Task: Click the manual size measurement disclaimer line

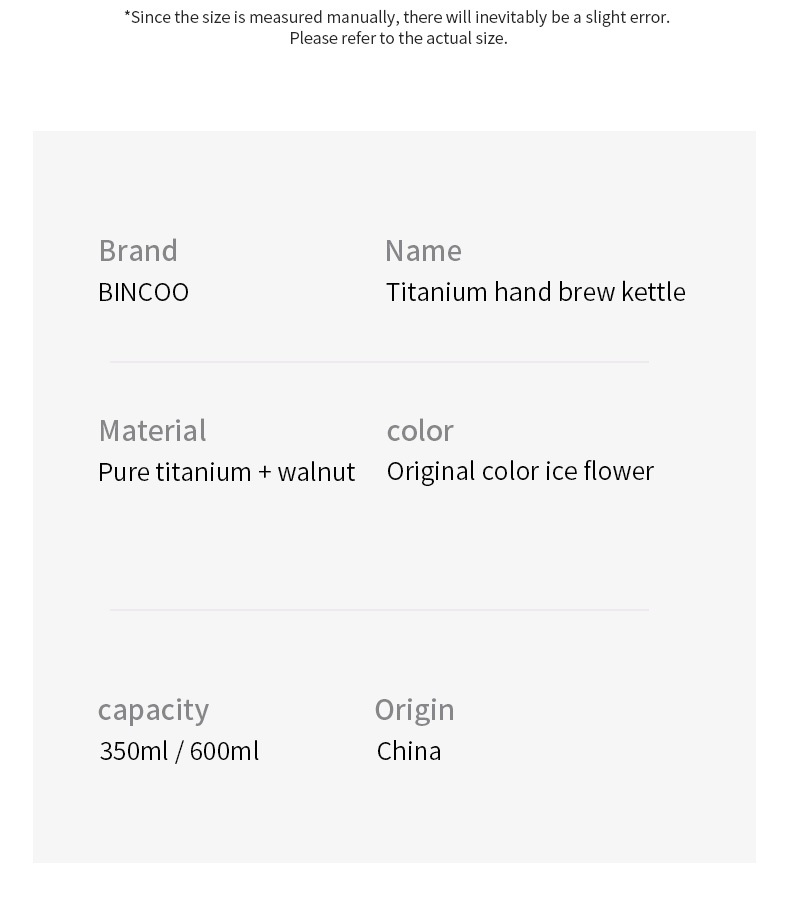Action: tap(397, 17)
